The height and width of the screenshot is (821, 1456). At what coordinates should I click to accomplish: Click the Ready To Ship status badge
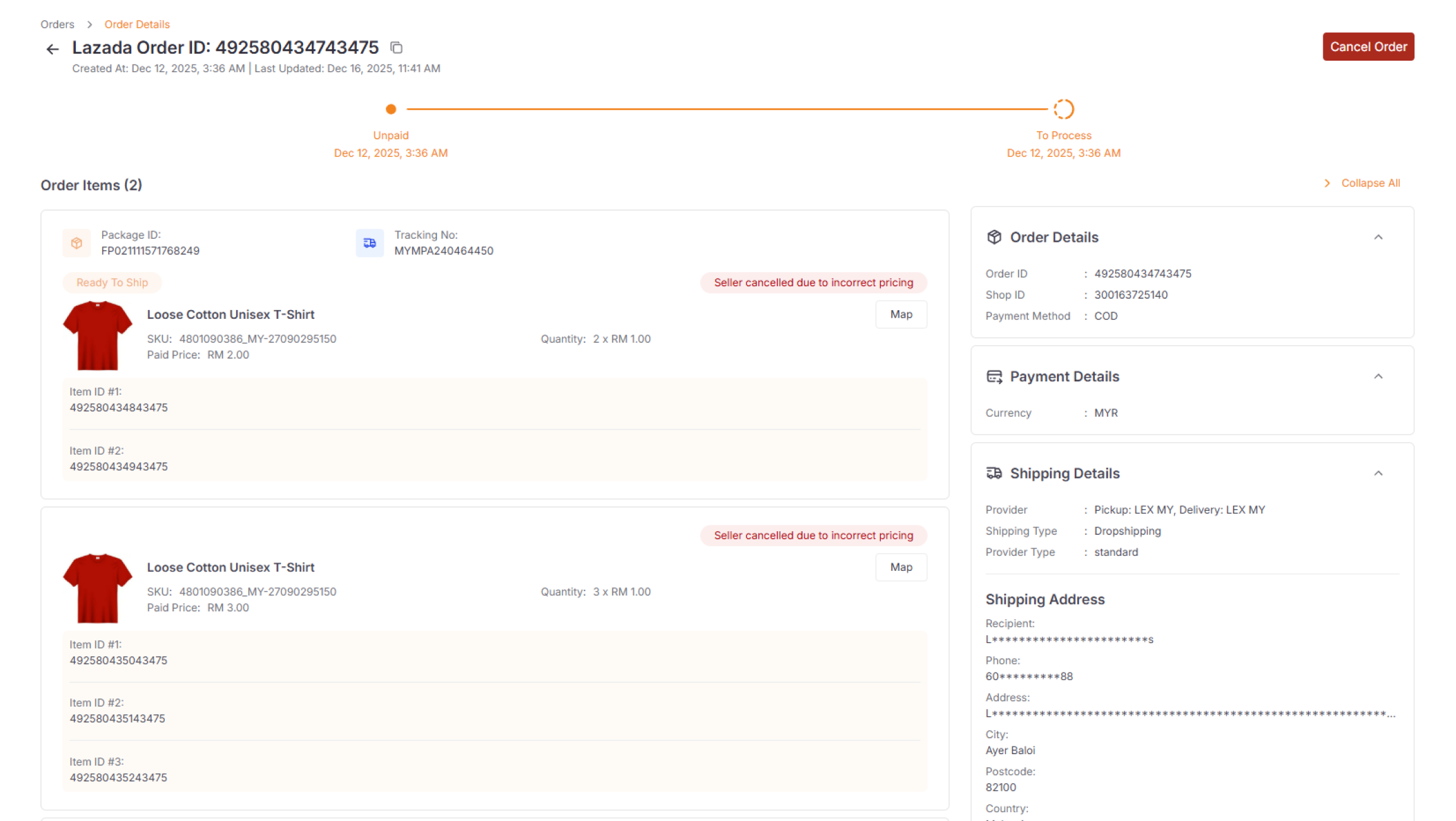click(x=112, y=282)
